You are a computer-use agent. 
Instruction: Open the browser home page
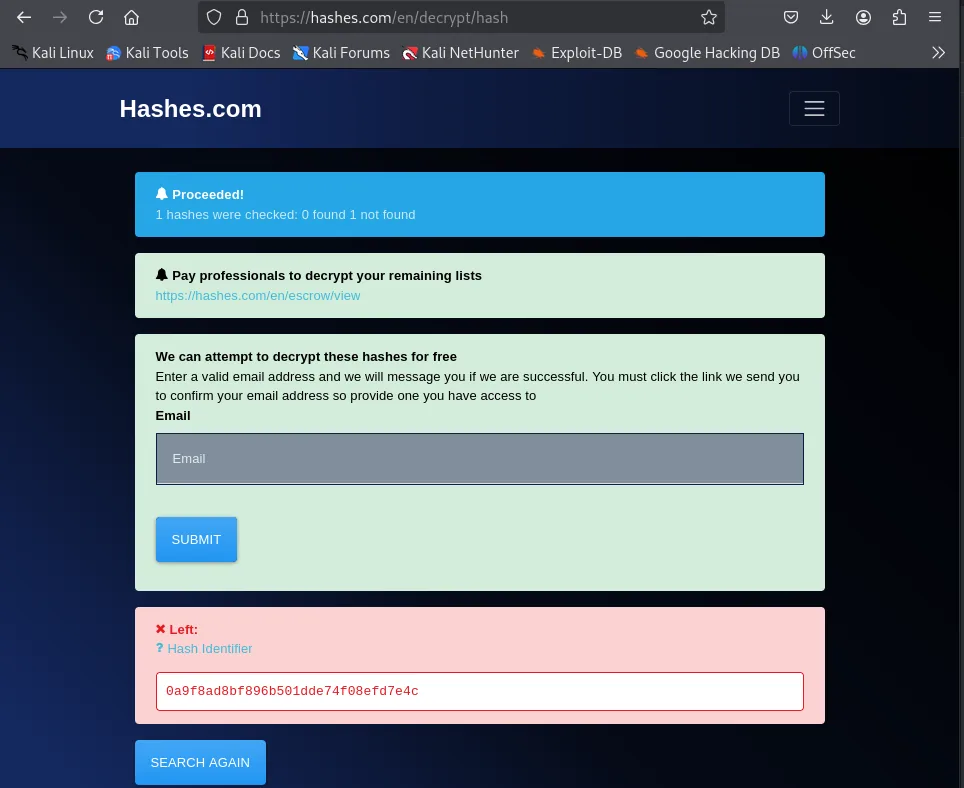pyautogui.click(x=132, y=17)
